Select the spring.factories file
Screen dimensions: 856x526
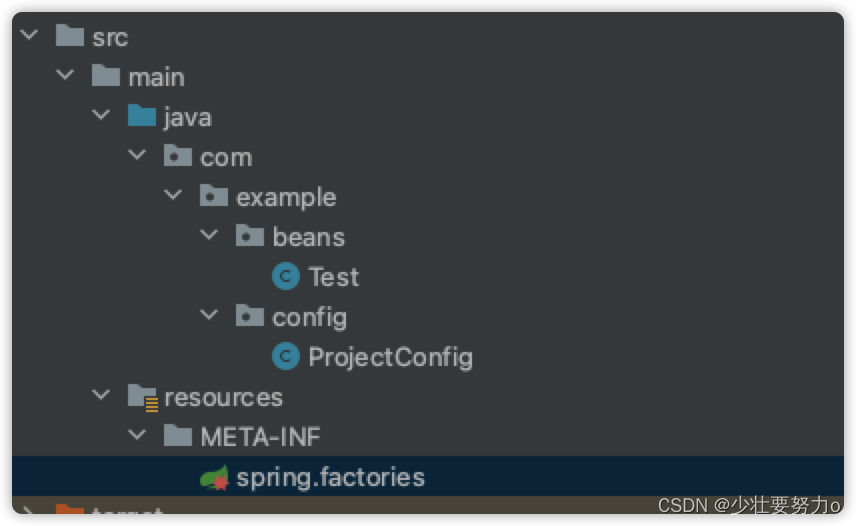[x=330, y=478]
